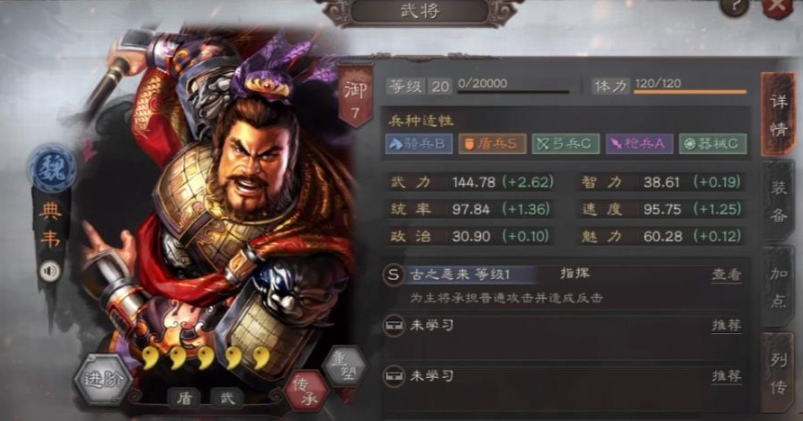The image size is (803, 421).
Task: Select the 重塑 hexagon icon
Action: pos(346,366)
